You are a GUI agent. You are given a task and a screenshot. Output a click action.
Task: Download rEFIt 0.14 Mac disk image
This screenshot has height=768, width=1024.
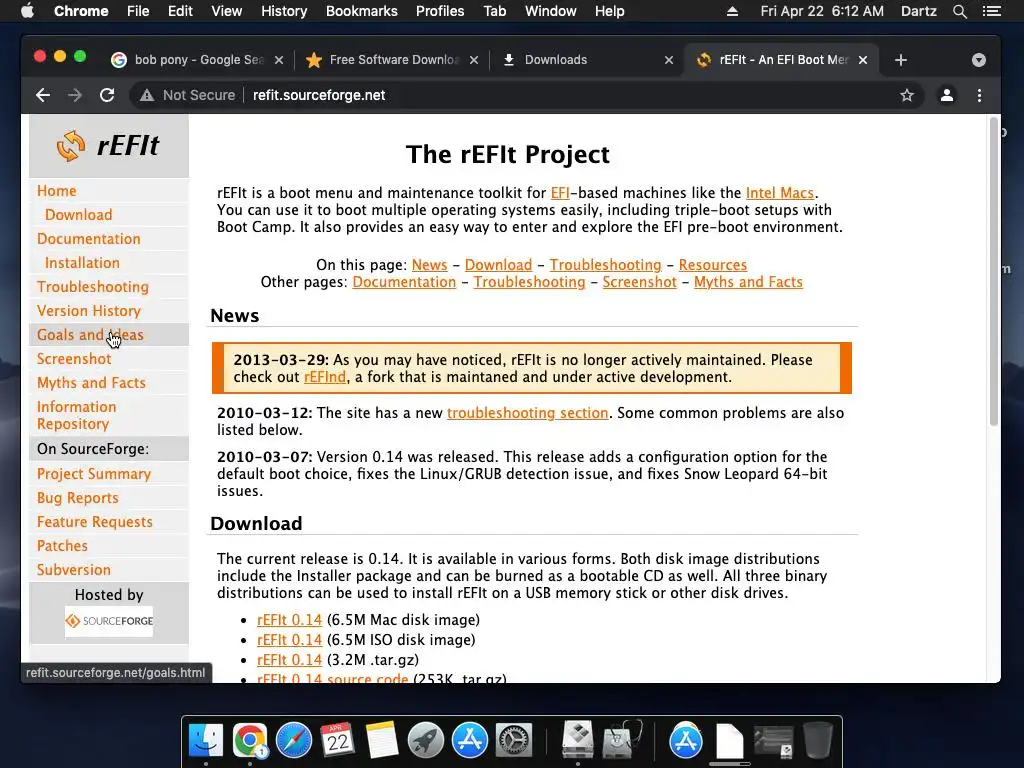[289, 620]
